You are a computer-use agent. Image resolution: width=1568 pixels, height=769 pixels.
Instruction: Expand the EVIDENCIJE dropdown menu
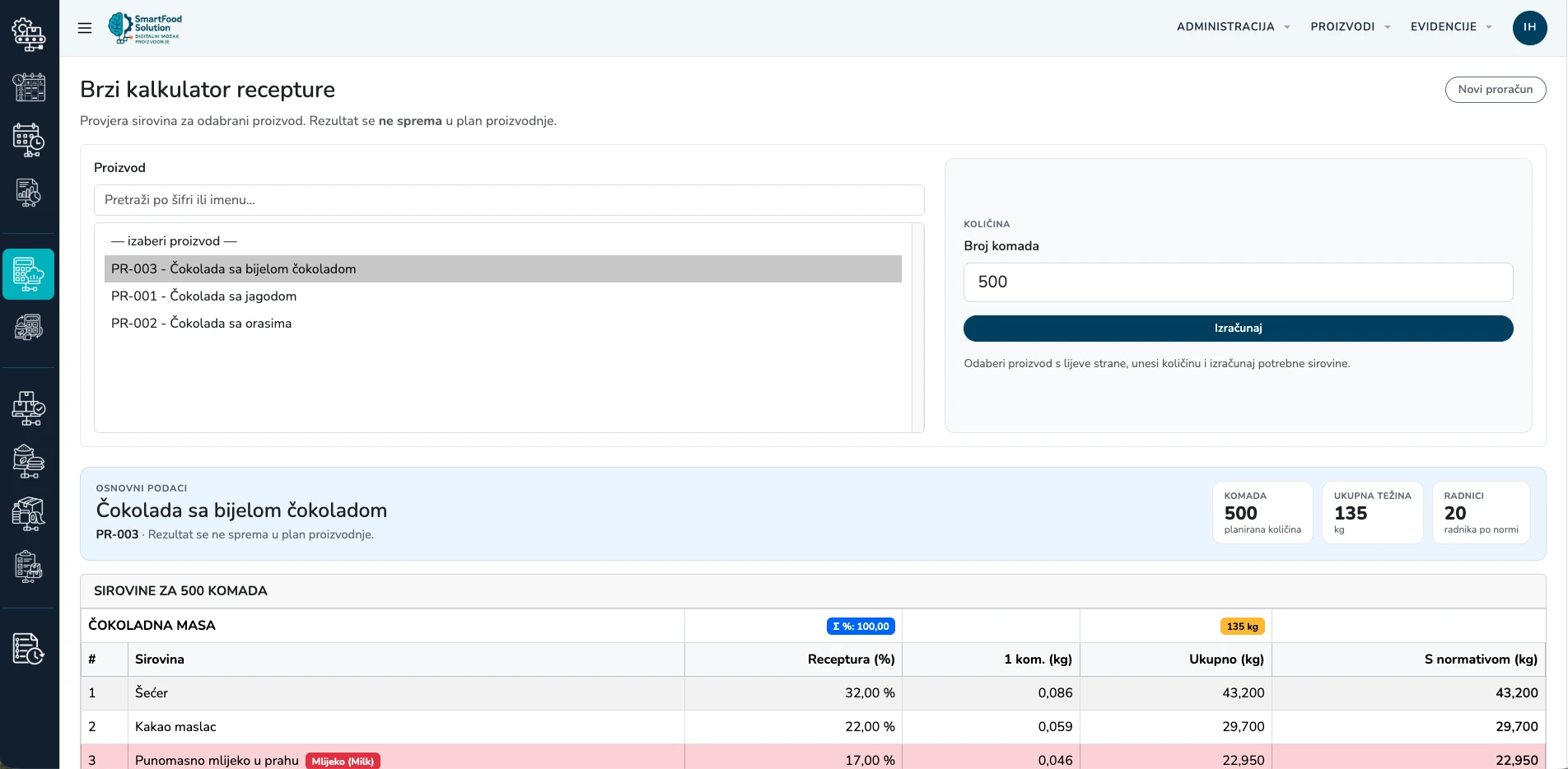1451,26
